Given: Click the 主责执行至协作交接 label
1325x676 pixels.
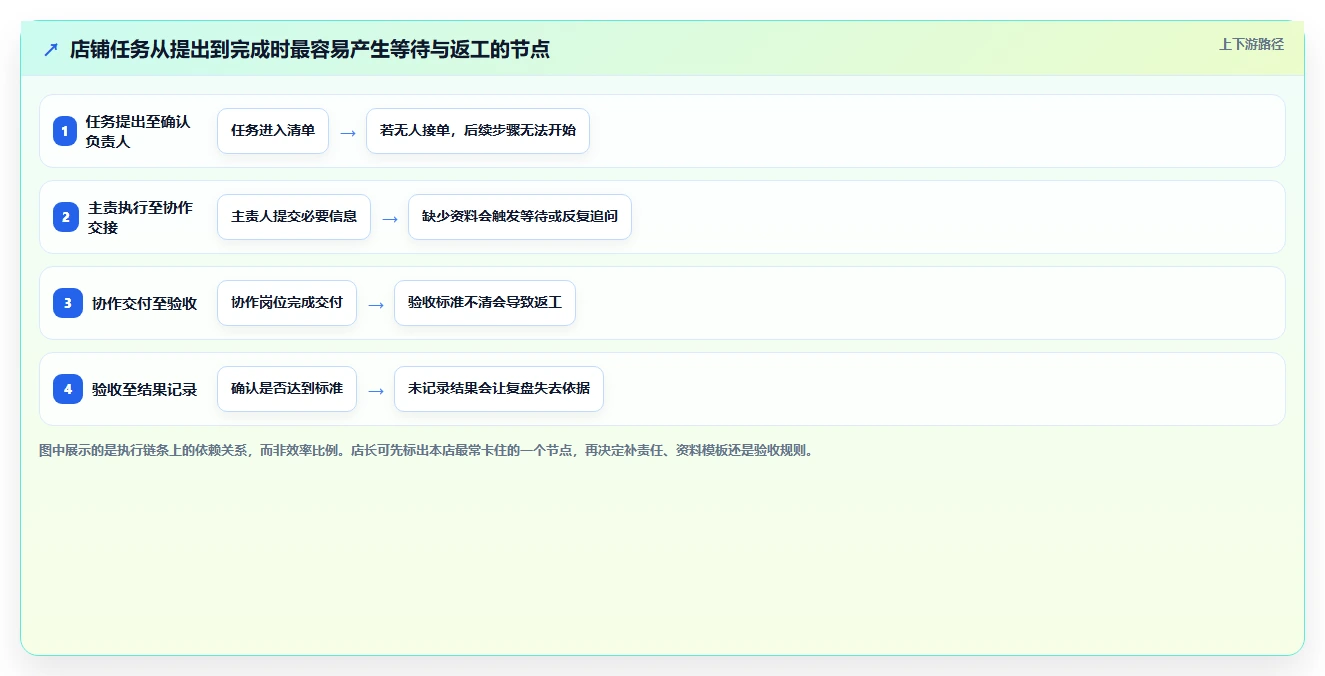Looking at the screenshot, I should [x=141, y=217].
